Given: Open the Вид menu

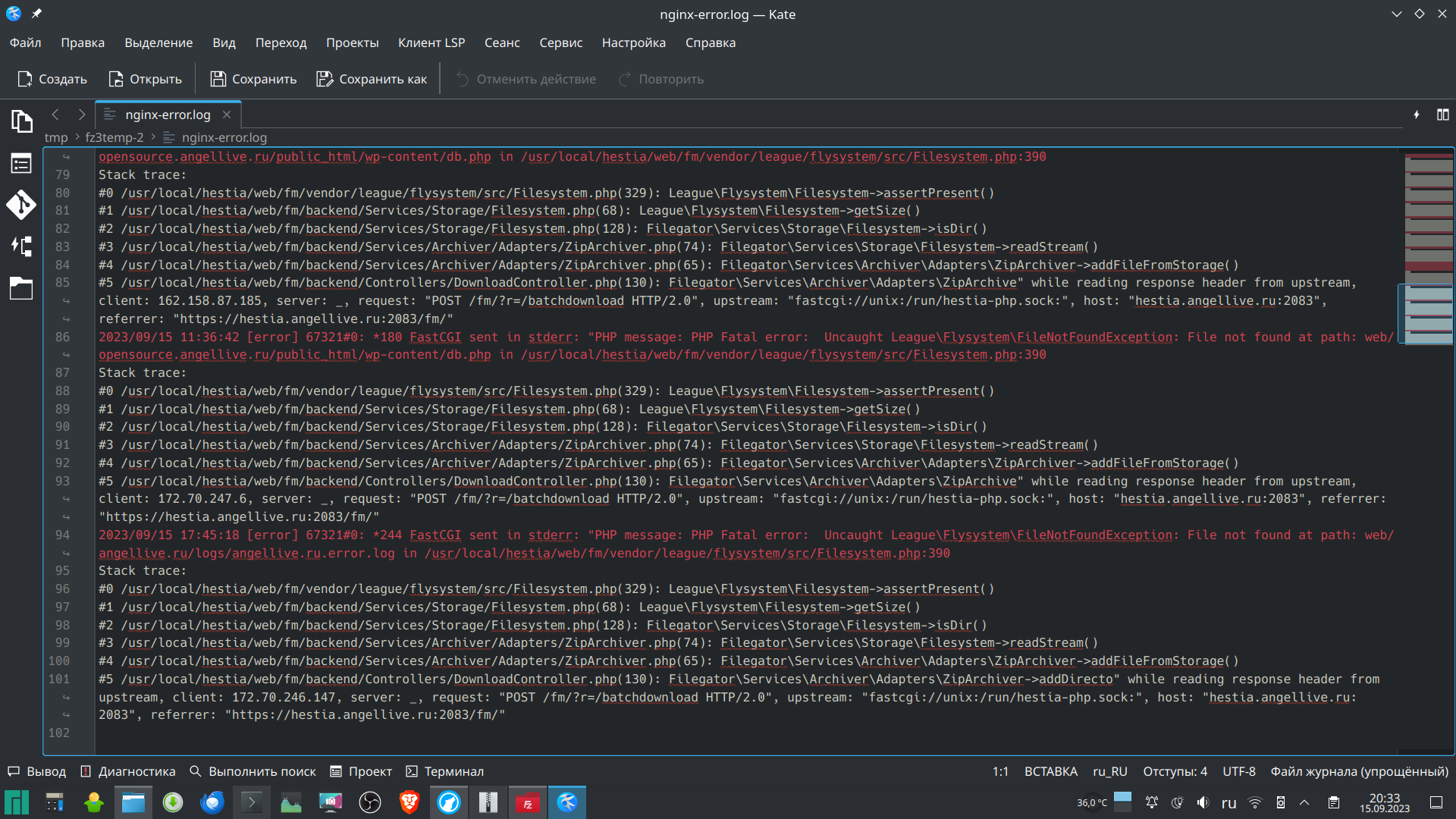Looking at the screenshot, I should pos(224,42).
